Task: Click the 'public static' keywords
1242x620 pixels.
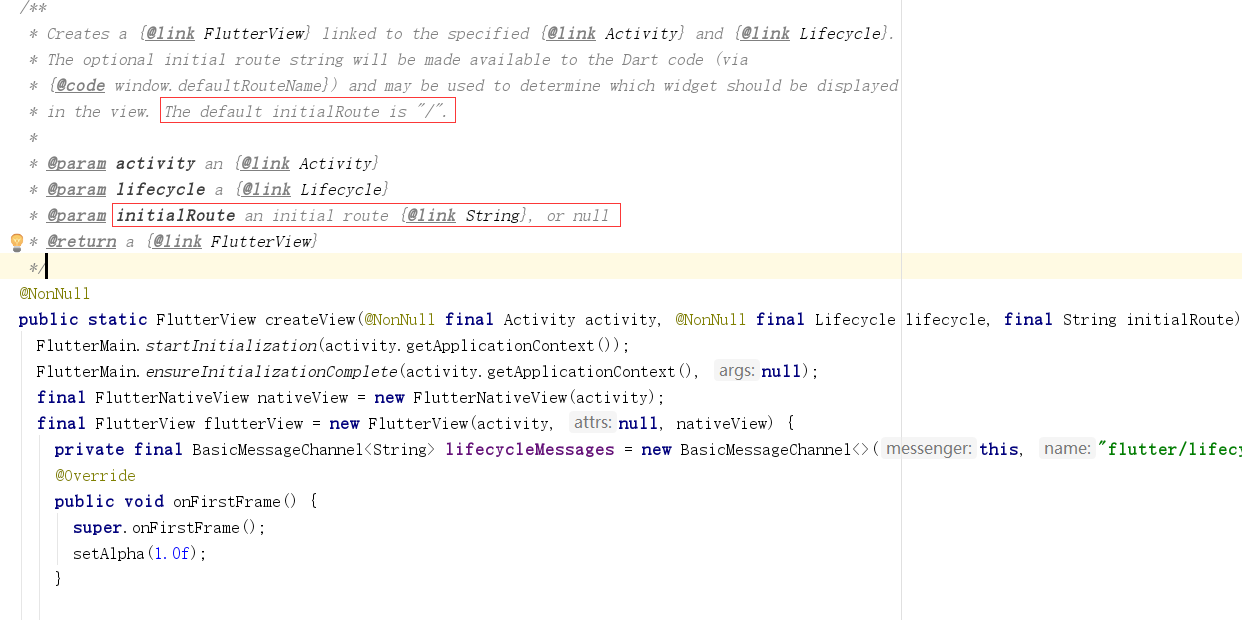Action: tap(83, 320)
